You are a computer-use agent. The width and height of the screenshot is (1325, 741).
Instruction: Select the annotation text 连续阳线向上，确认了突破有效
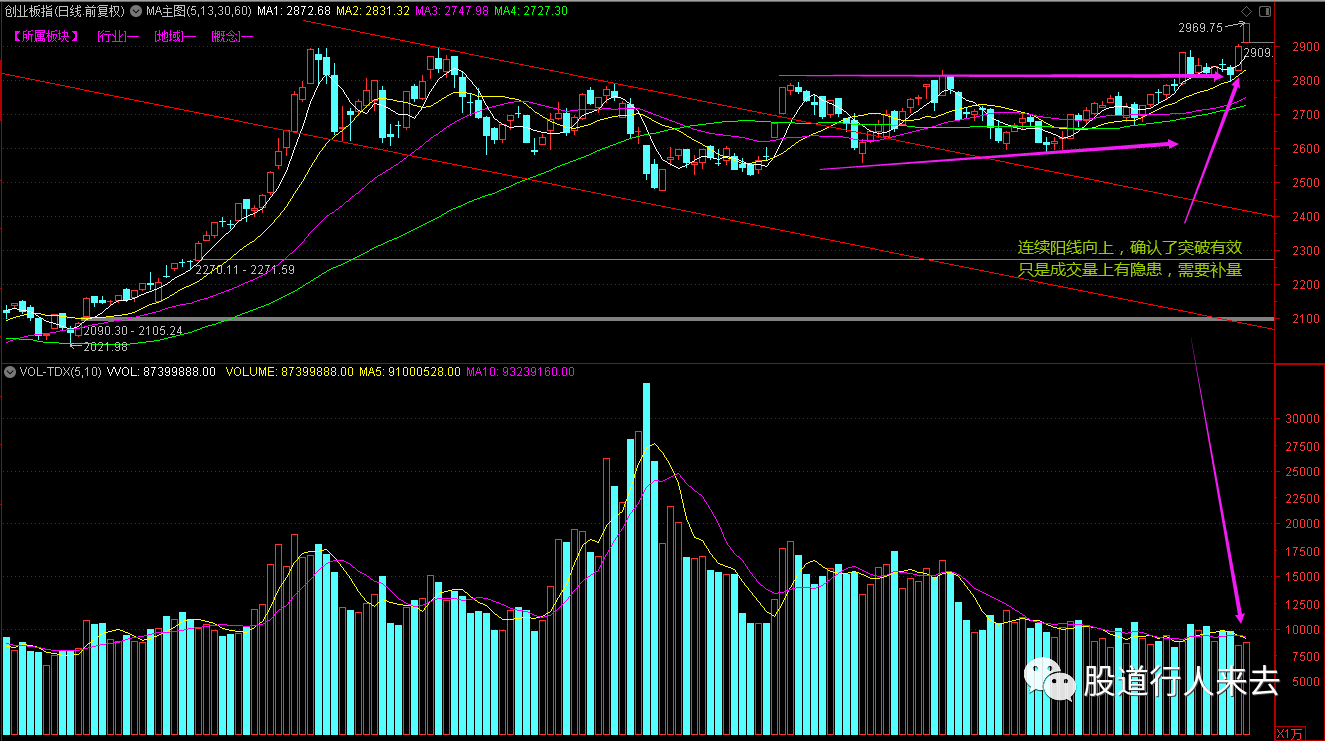coord(1130,247)
